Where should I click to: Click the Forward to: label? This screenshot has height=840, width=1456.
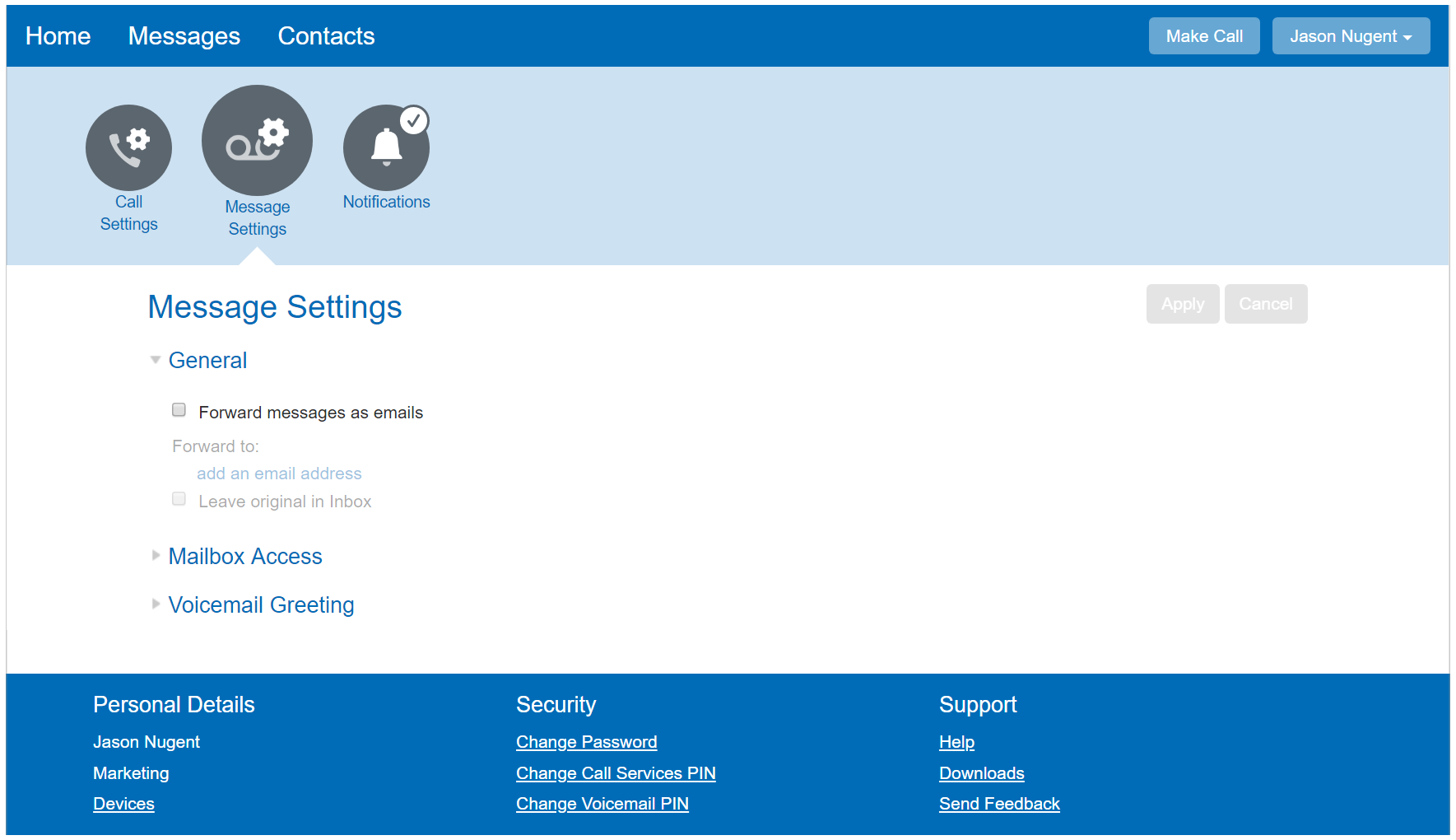coord(216,446)
